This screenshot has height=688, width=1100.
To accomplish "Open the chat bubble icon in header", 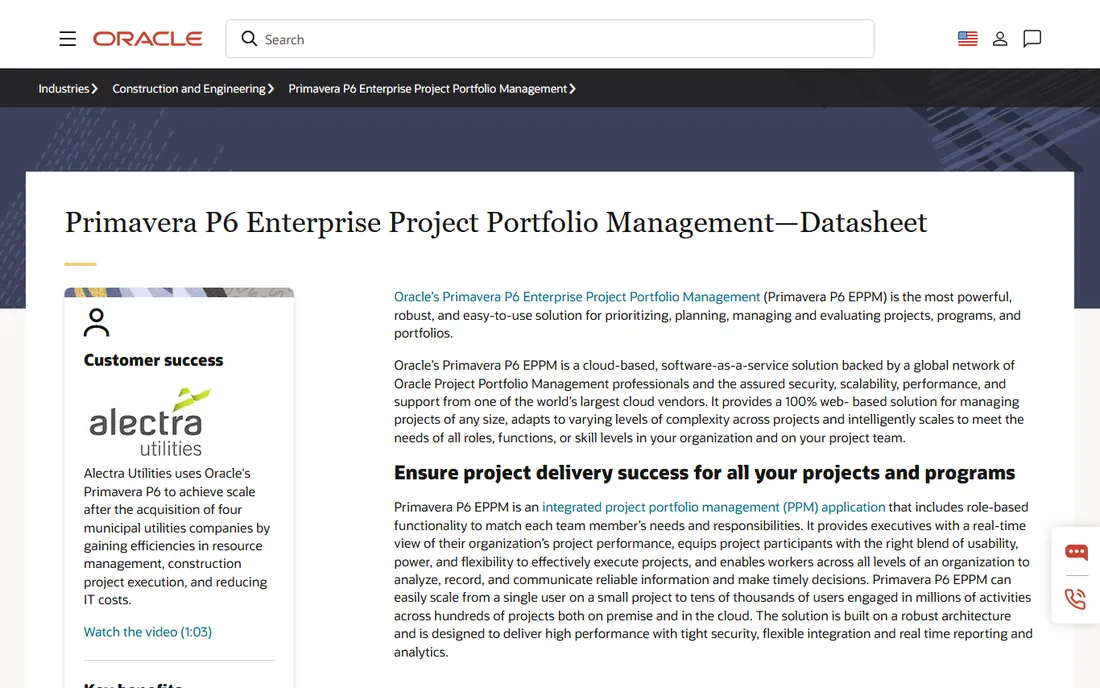I will click(1032, 39).
